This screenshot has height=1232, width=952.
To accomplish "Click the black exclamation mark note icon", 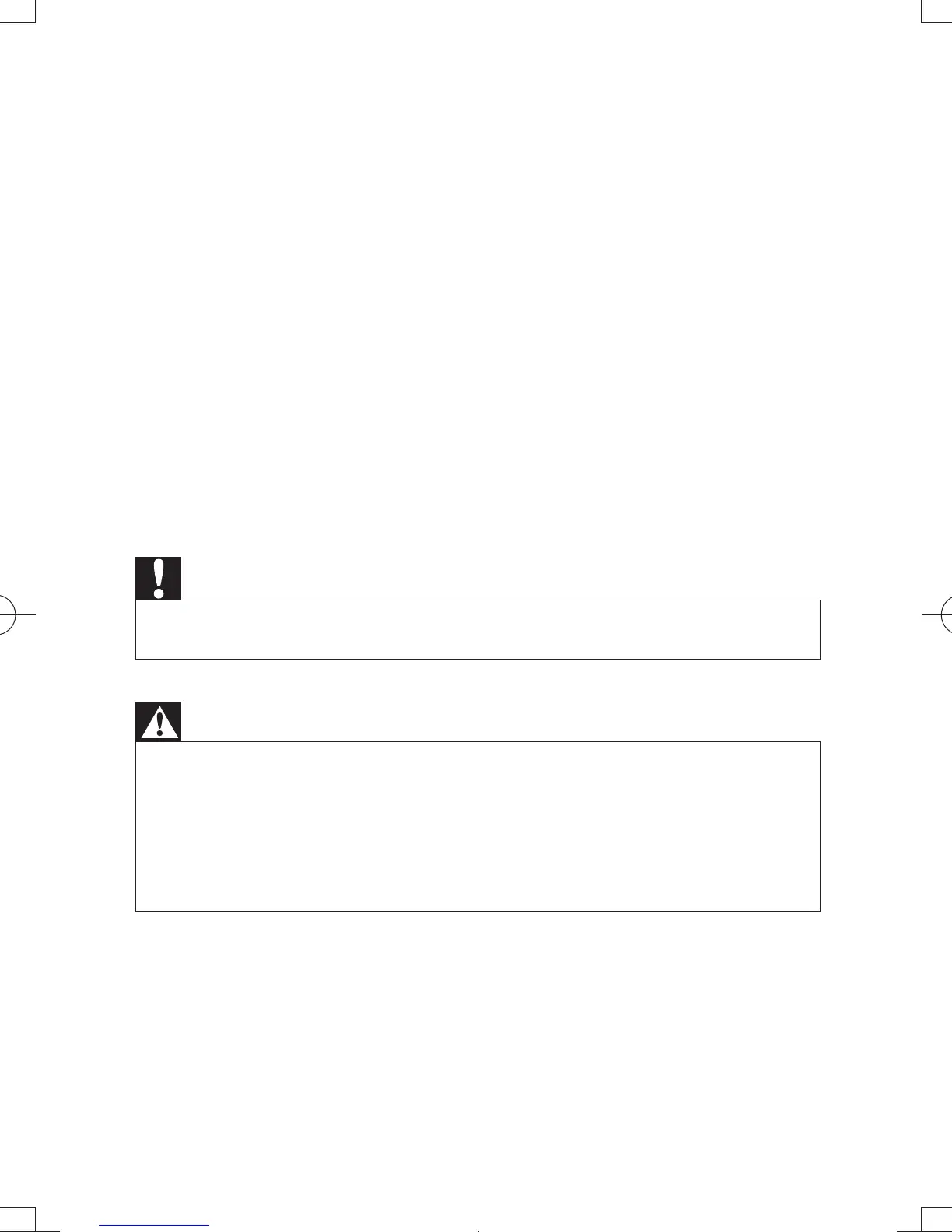I will tap(159, 578).
